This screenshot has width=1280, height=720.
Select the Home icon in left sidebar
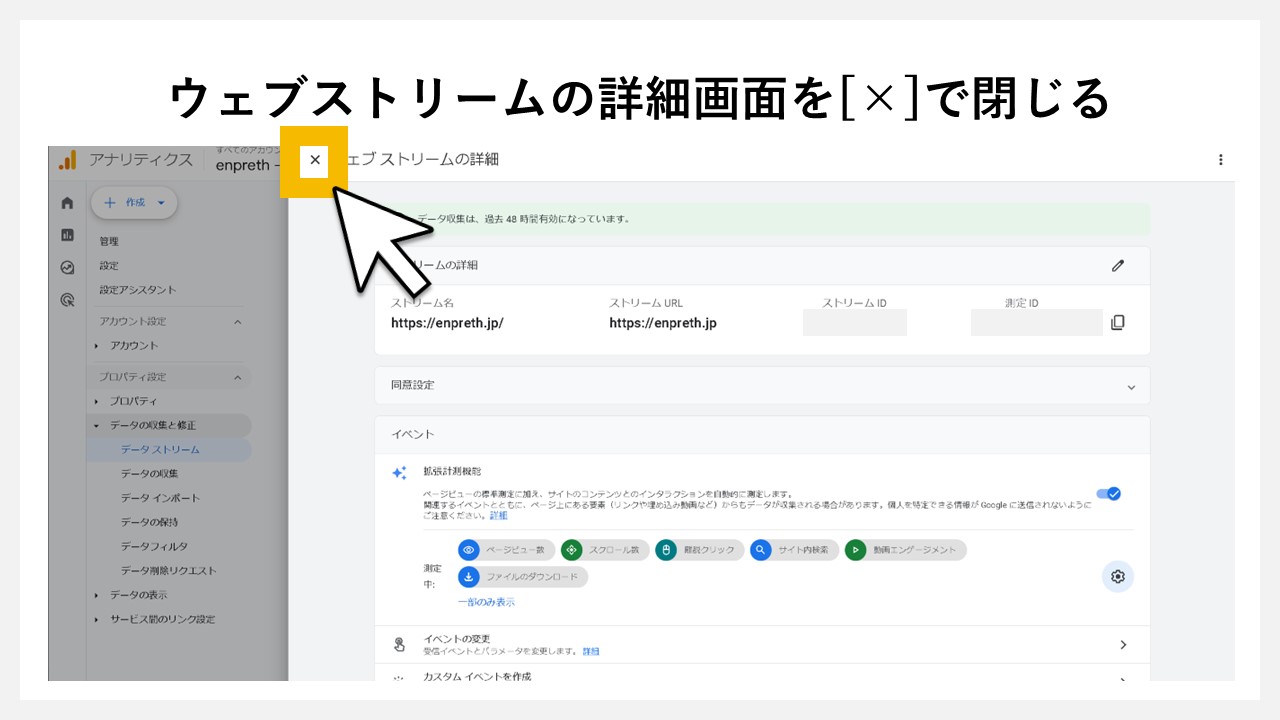66,202
